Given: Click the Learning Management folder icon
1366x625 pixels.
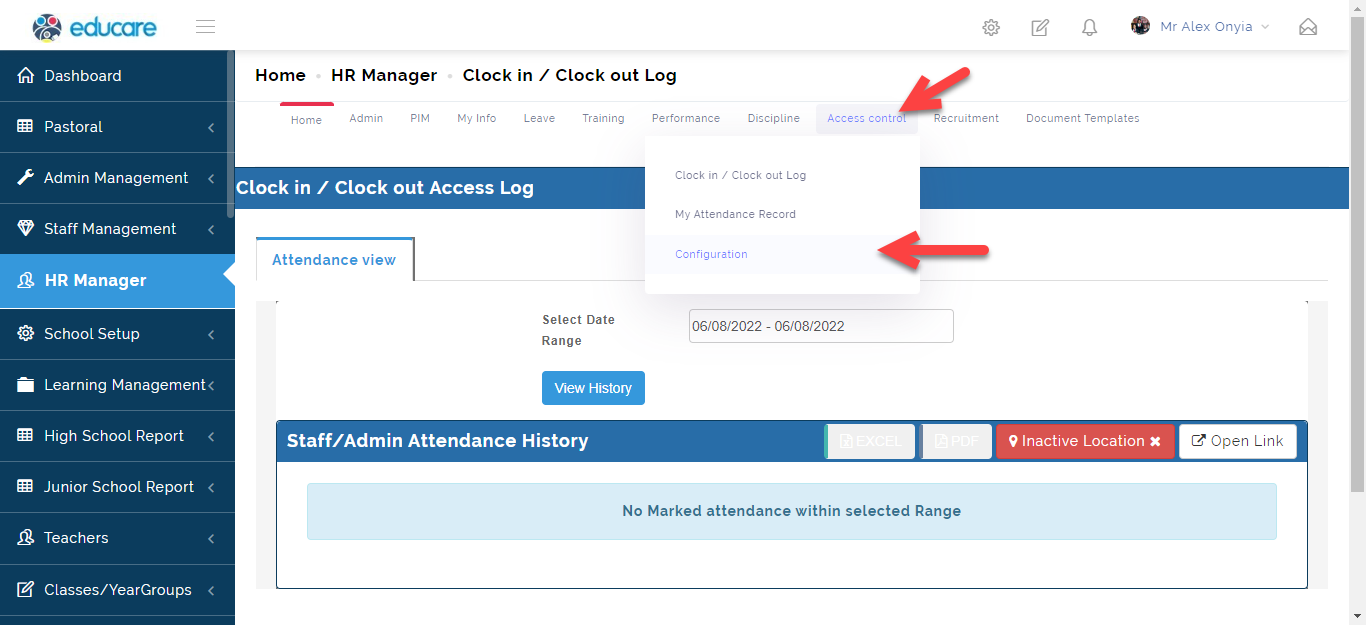Looking at the screenshot, I should point(26,384).
